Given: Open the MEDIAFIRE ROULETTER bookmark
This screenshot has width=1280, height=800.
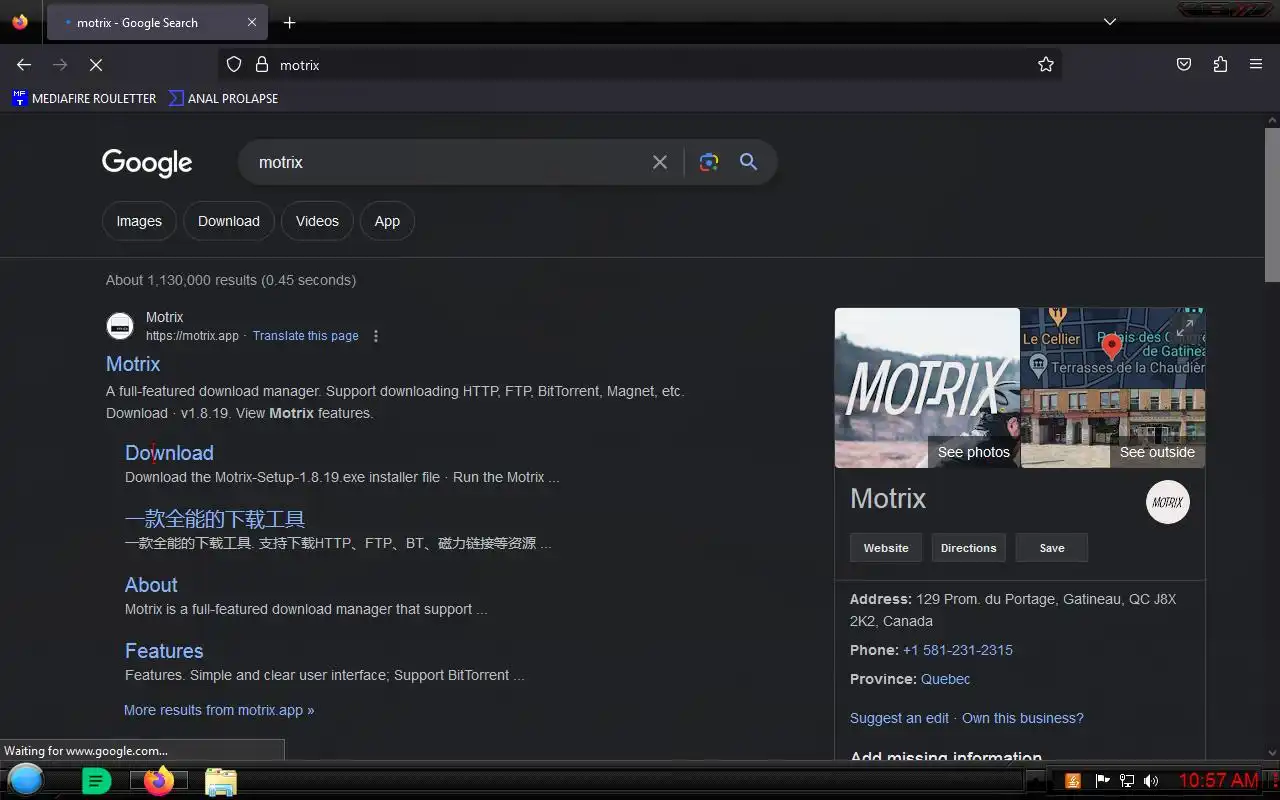Looking at the screenshot, I should coord(84,98).
